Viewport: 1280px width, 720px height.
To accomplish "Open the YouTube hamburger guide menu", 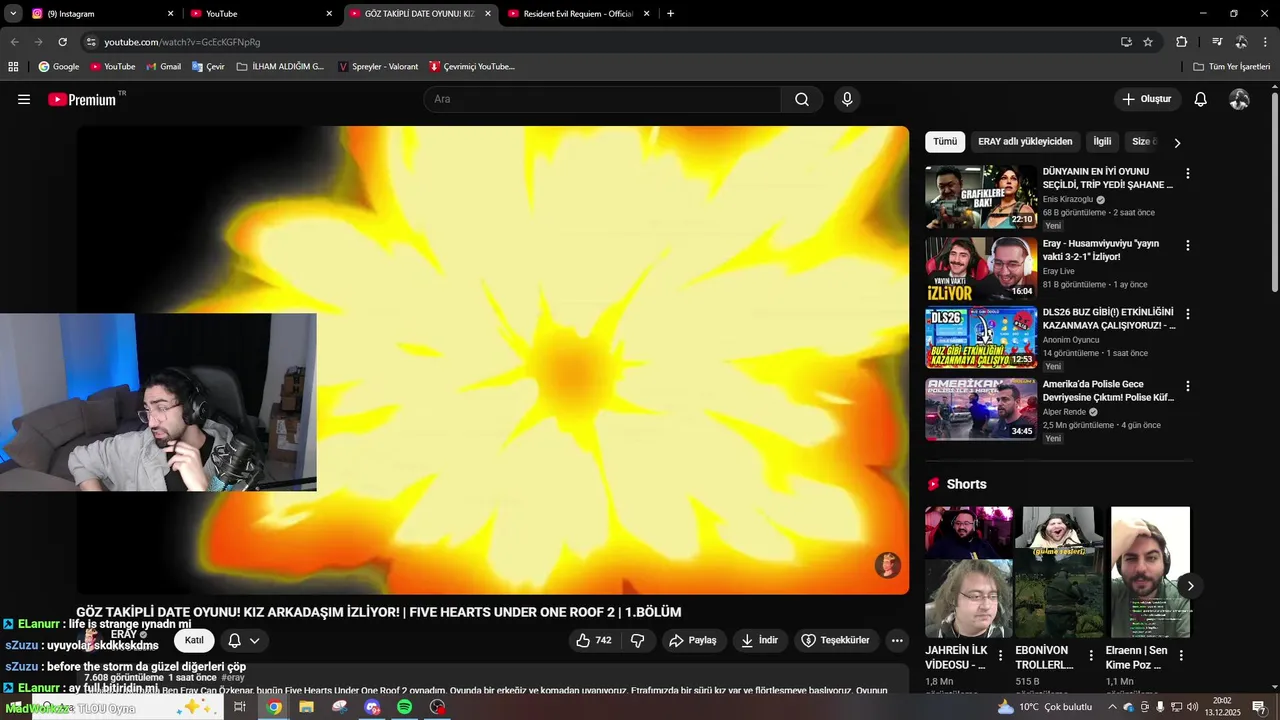I will pos(24,99).
